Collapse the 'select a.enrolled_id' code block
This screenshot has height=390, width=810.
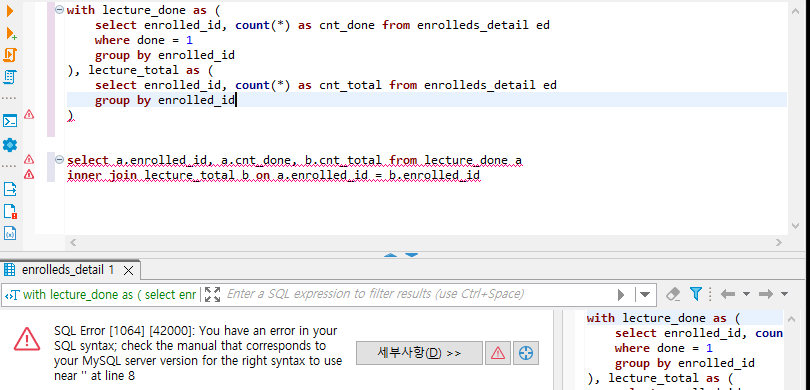pos(59,159)
